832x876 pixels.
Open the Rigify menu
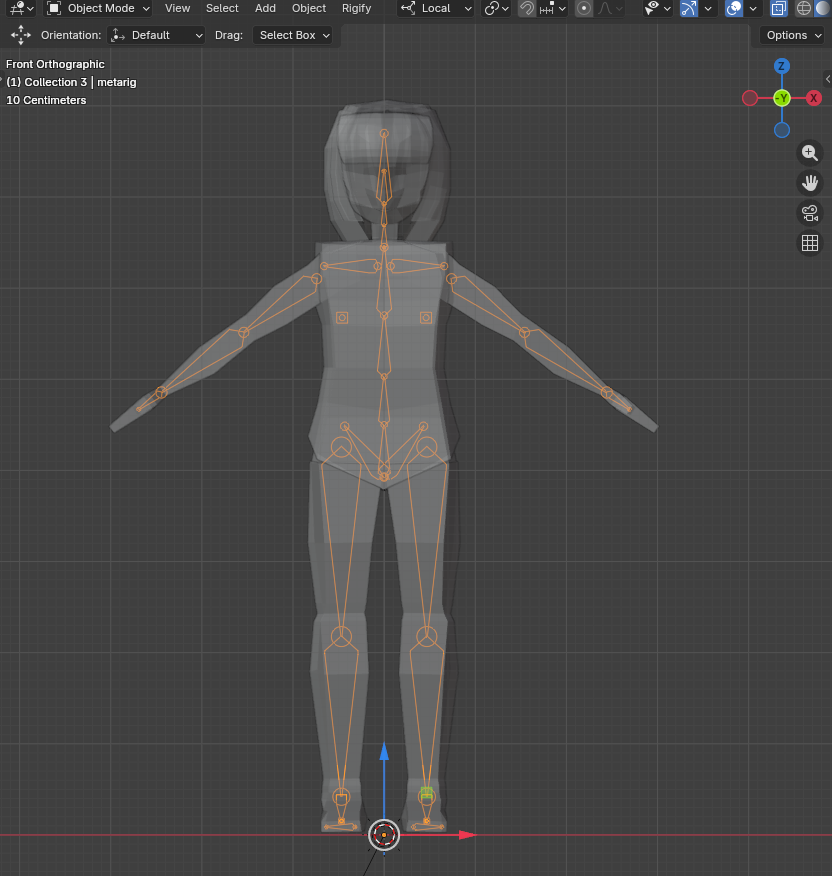[356, 8]
